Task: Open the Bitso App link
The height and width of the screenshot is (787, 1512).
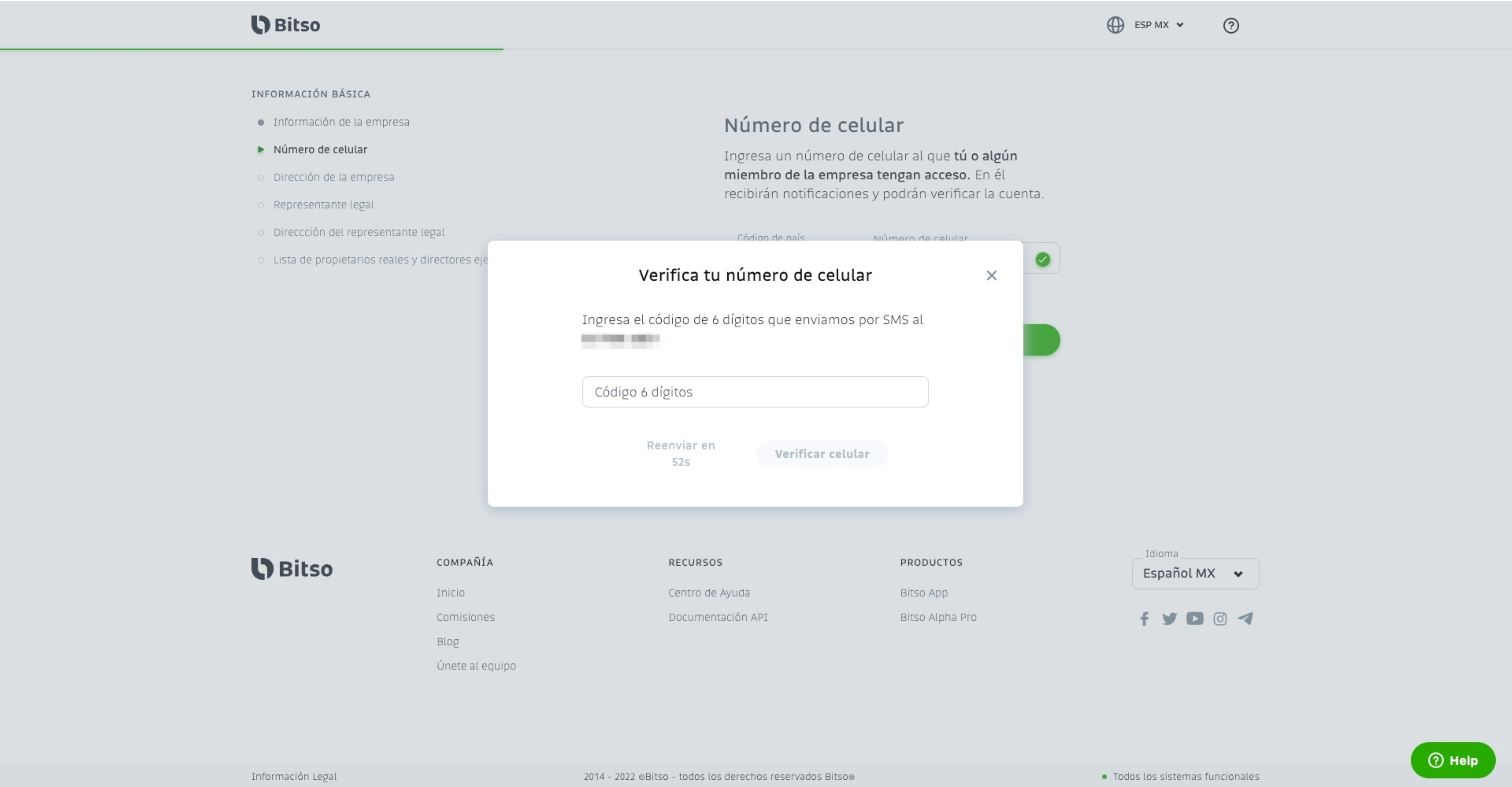Action: (924, 593)
